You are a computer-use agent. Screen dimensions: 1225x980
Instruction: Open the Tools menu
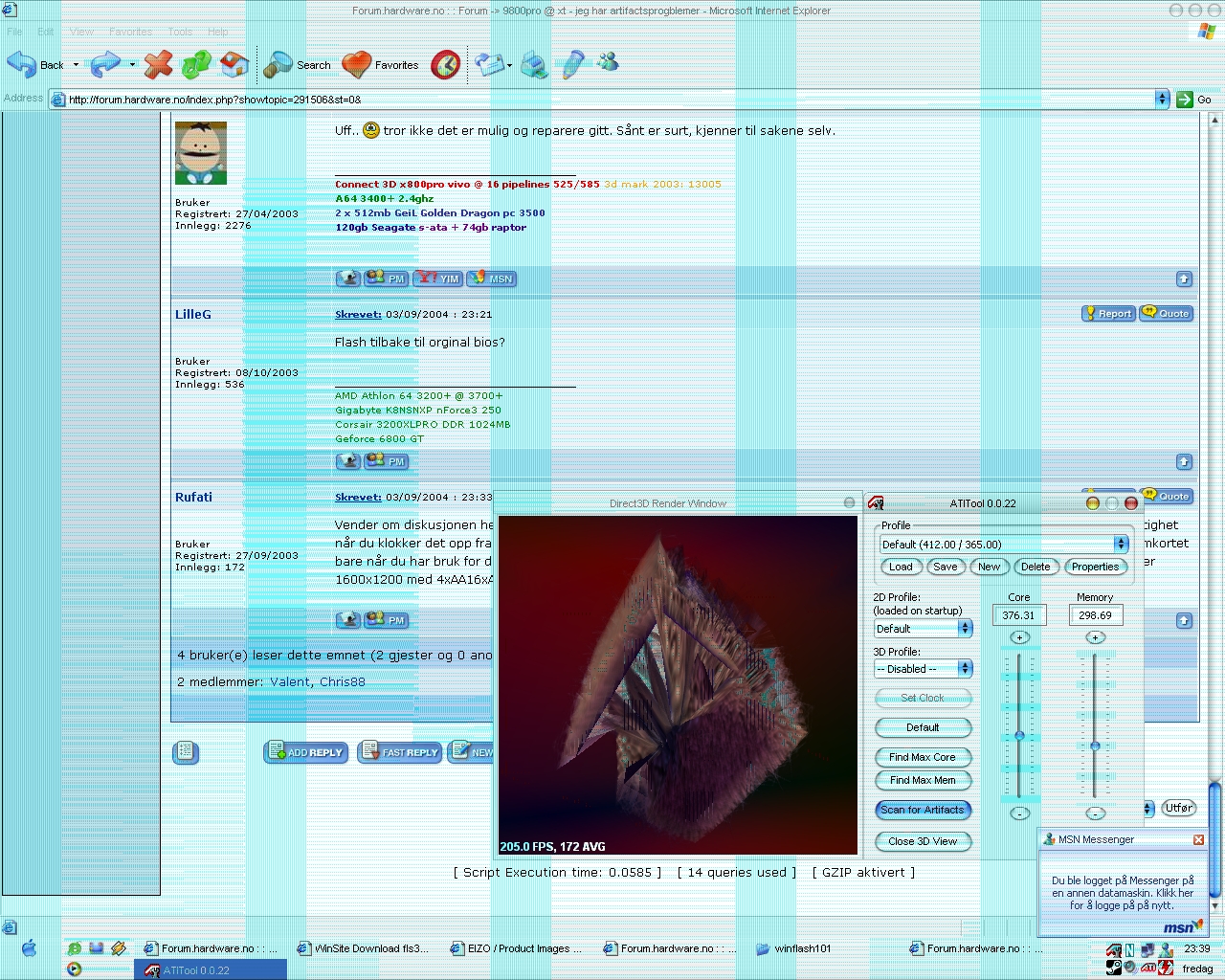point(180,32)
